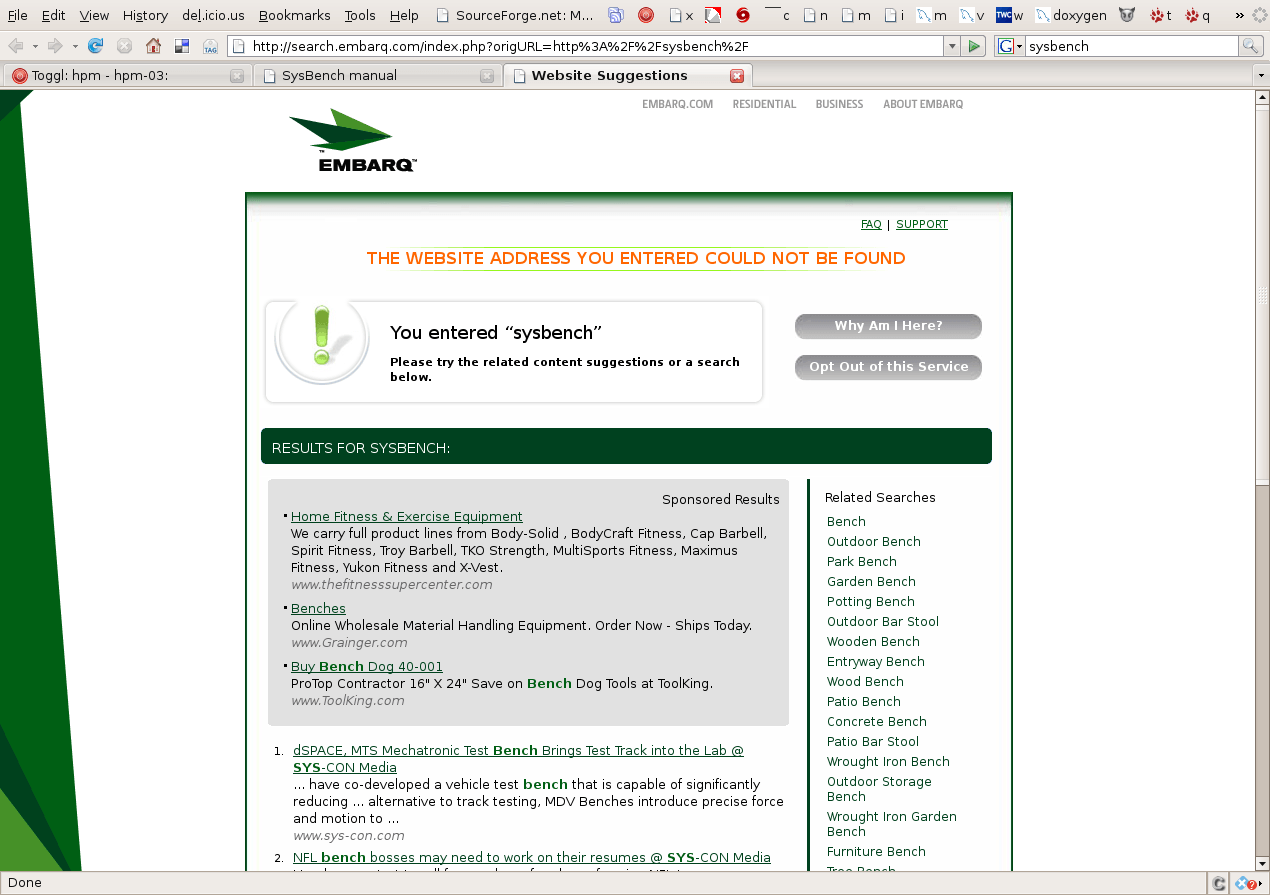Screen dimensions: 1270x895
Task: Open 'Home Fitness & Exercise Equipment' sponsored link
Action: pos(407,517)
